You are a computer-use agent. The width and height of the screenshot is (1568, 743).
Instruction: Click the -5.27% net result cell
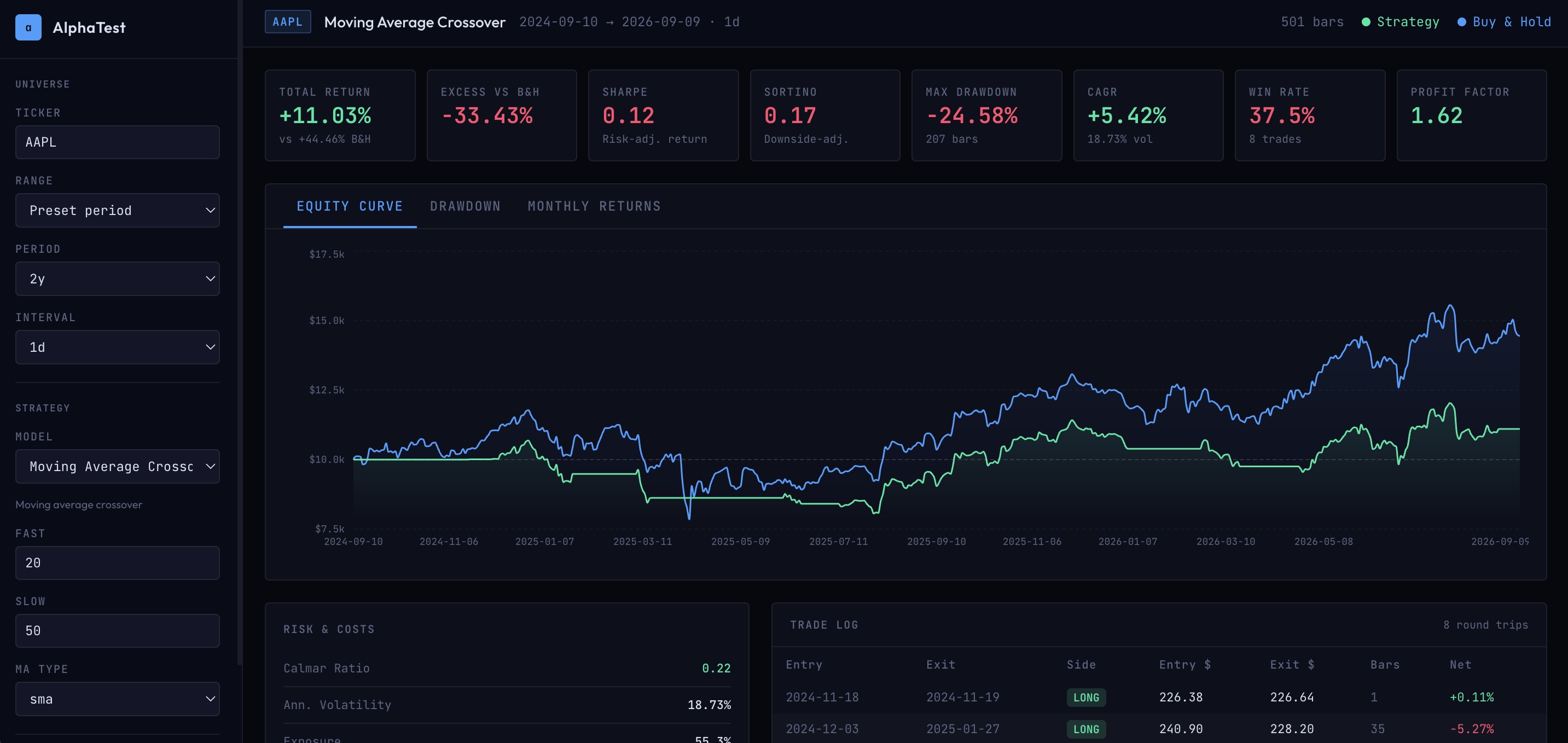tap(1472, 729)
